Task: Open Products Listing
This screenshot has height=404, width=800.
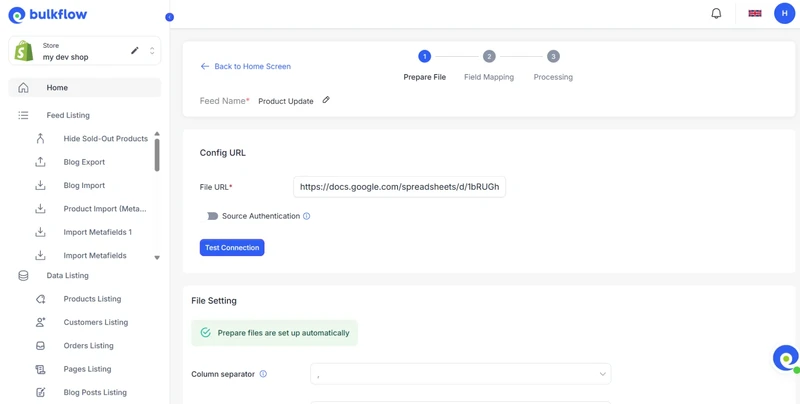Action: pos(92,299)
